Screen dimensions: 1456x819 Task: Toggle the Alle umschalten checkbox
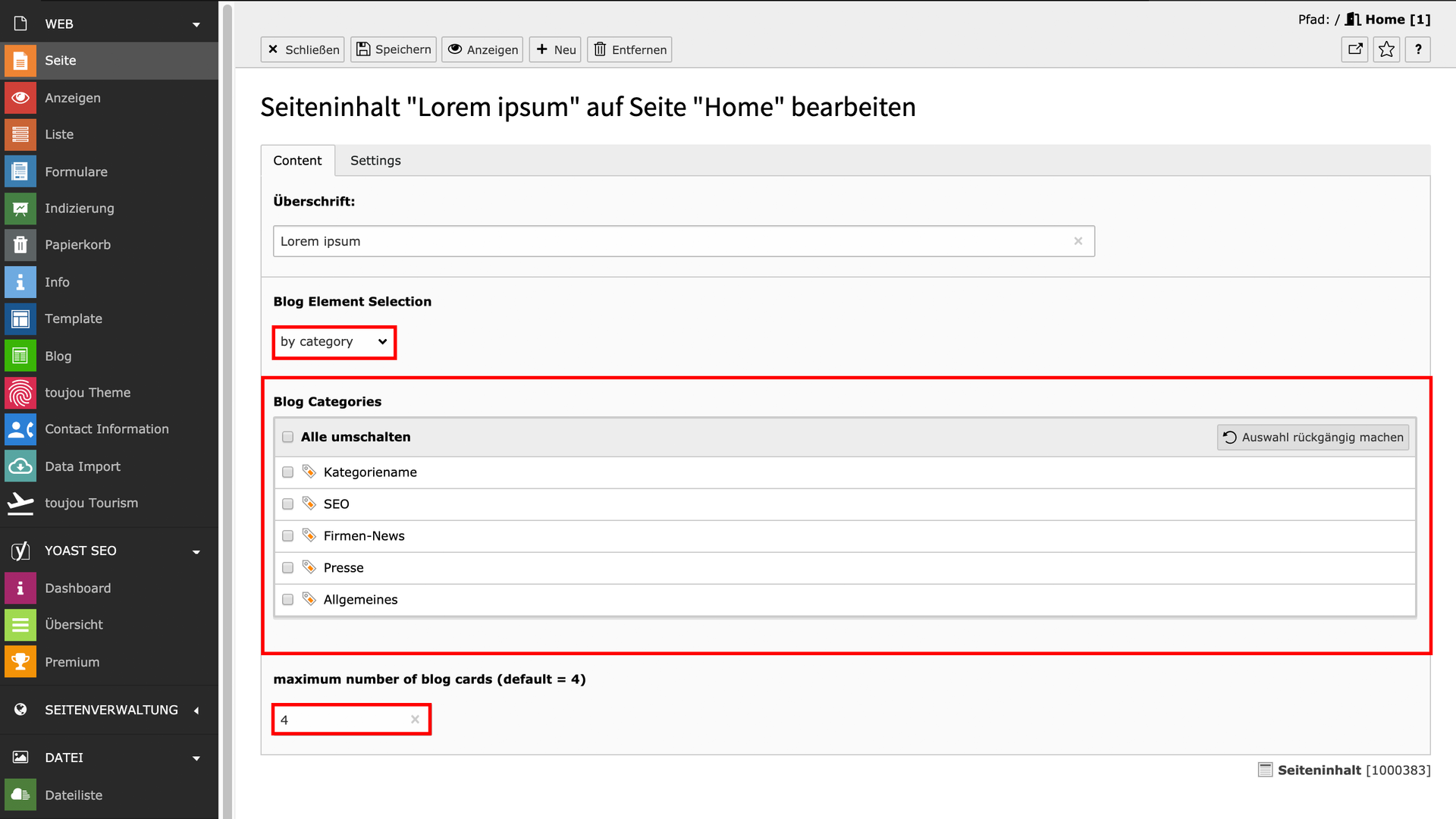tap(287, 437)
